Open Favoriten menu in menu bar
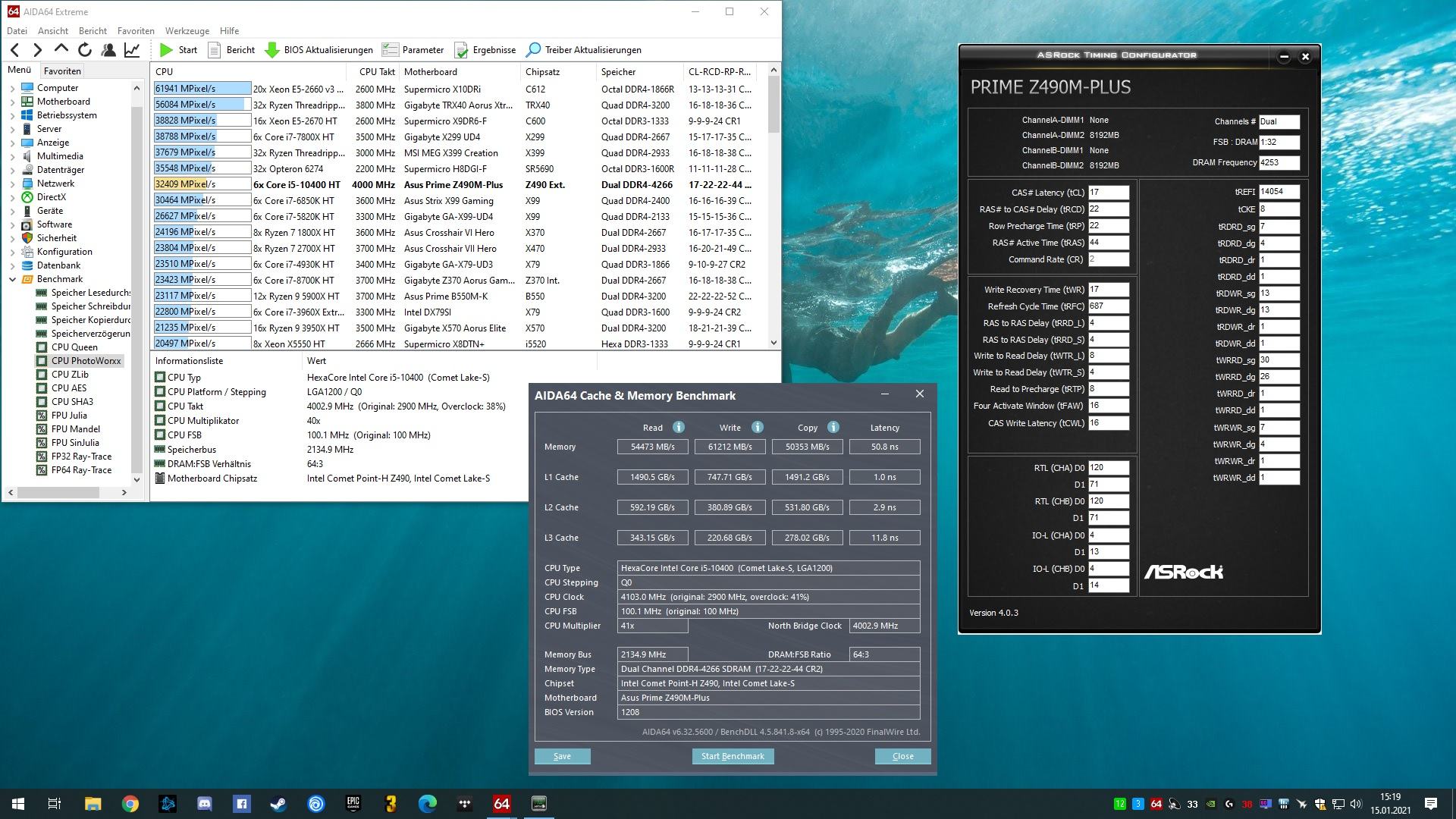Screen dimensions: 1456x819 pos(136,31)
